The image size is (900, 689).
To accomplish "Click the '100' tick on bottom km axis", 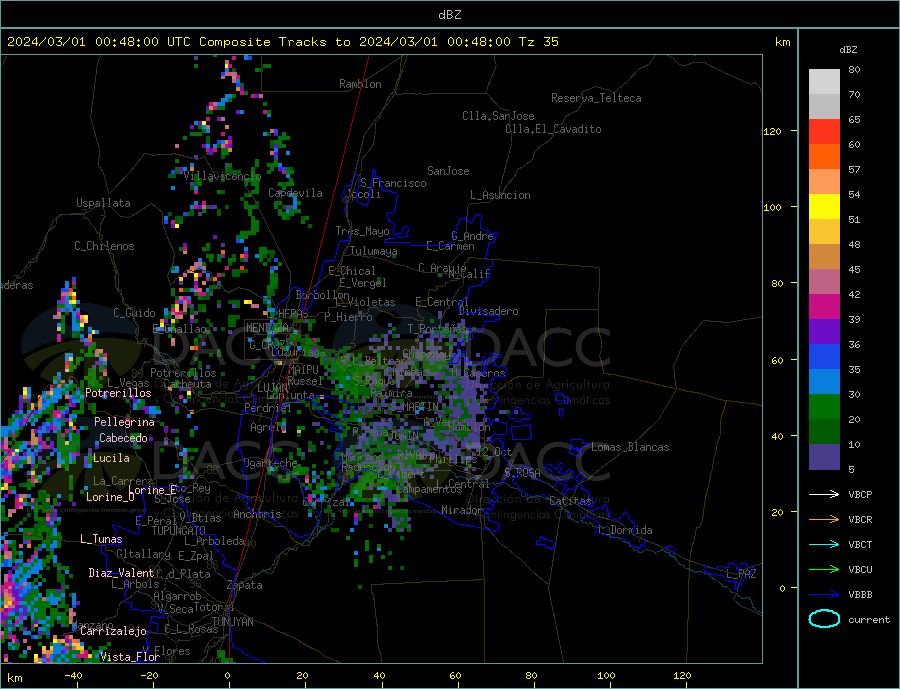I will (607, 676).
